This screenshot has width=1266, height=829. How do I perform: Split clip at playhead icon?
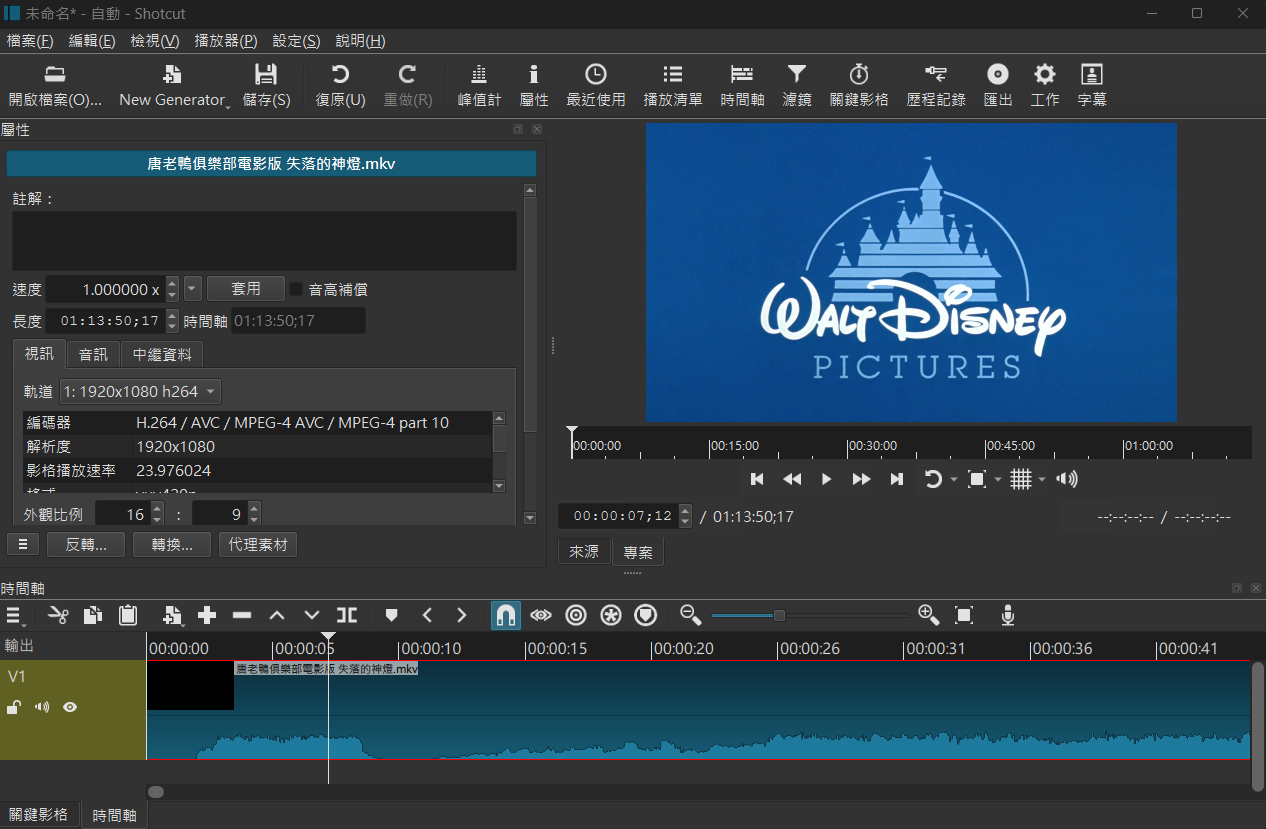pyautogui.click(x=347, y=615)
